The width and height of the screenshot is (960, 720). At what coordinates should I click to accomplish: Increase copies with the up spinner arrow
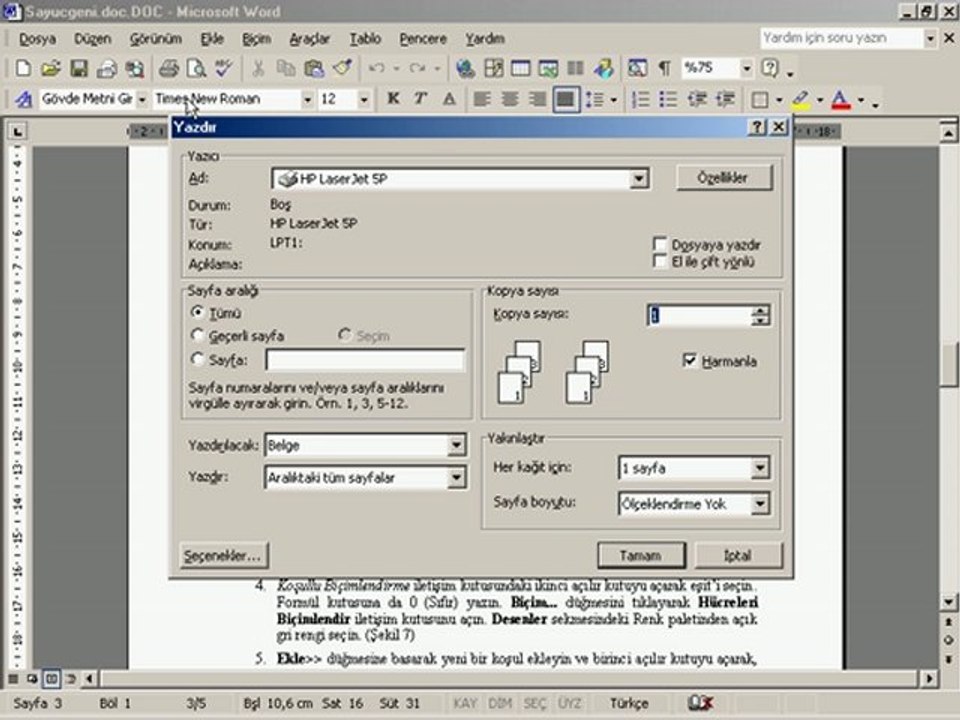click(760, 310)
